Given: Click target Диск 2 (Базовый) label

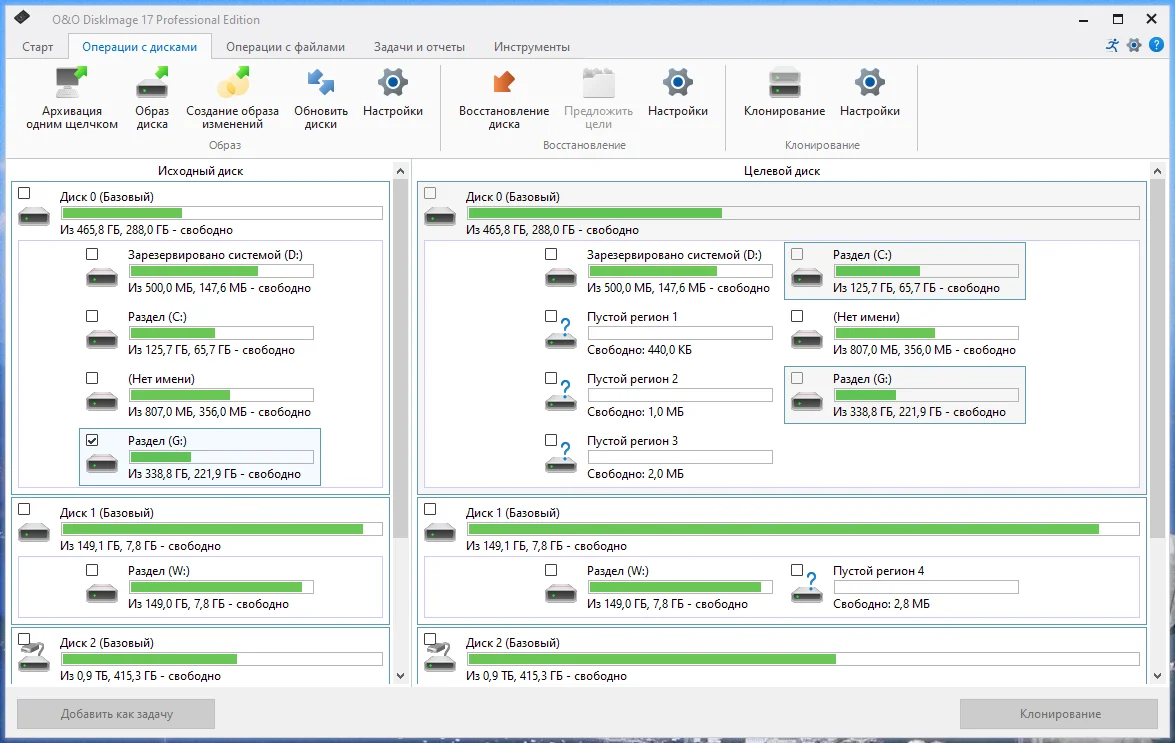Looking at the screenshot, I should coord(513,643).
